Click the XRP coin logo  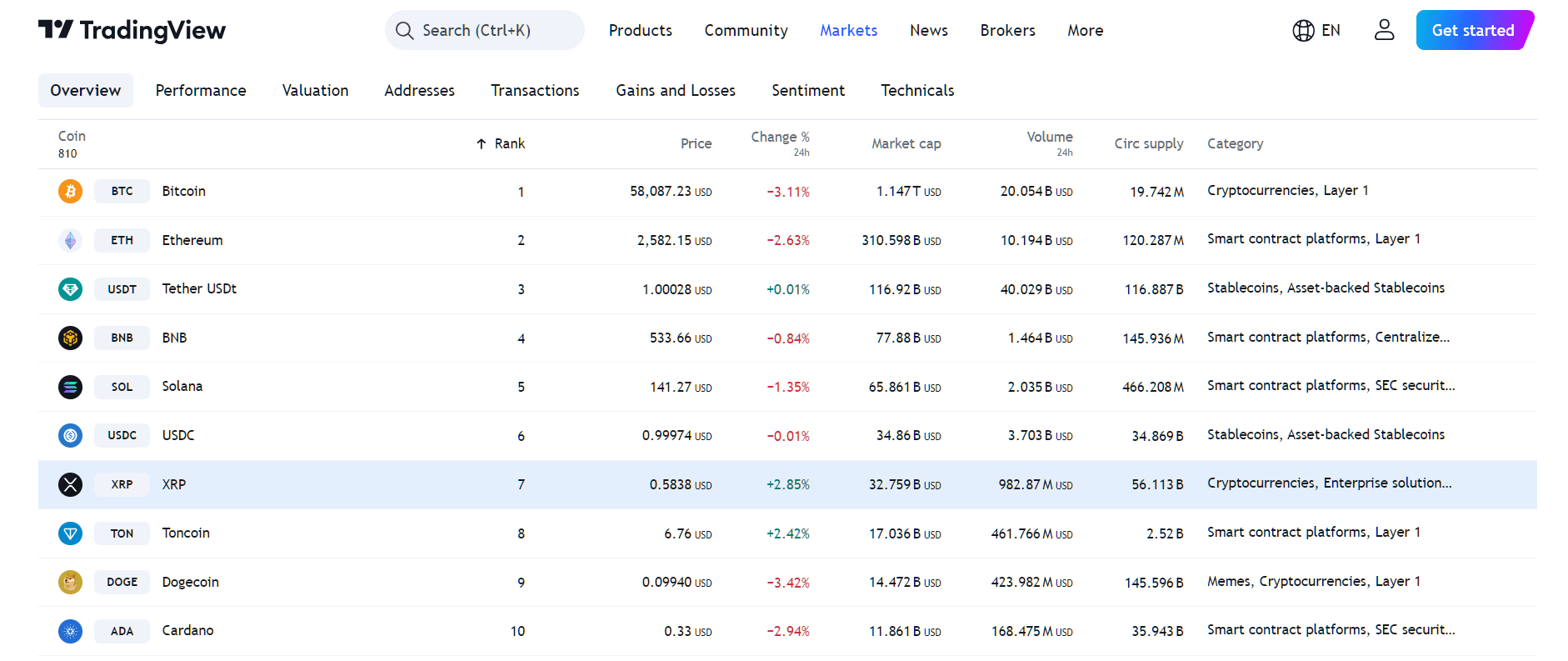coord(70,484)
